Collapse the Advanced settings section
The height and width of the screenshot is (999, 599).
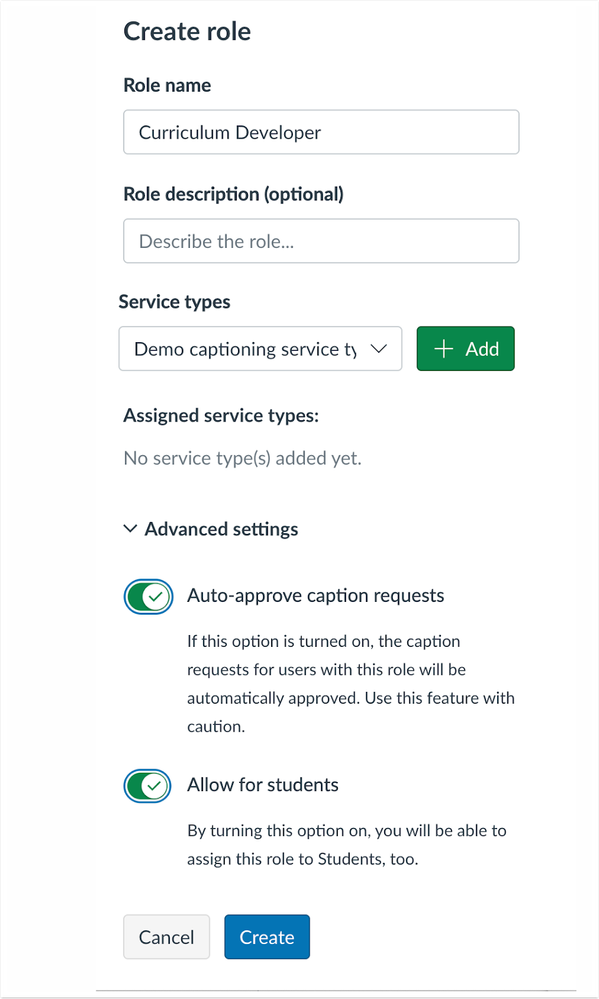(211, 529)
